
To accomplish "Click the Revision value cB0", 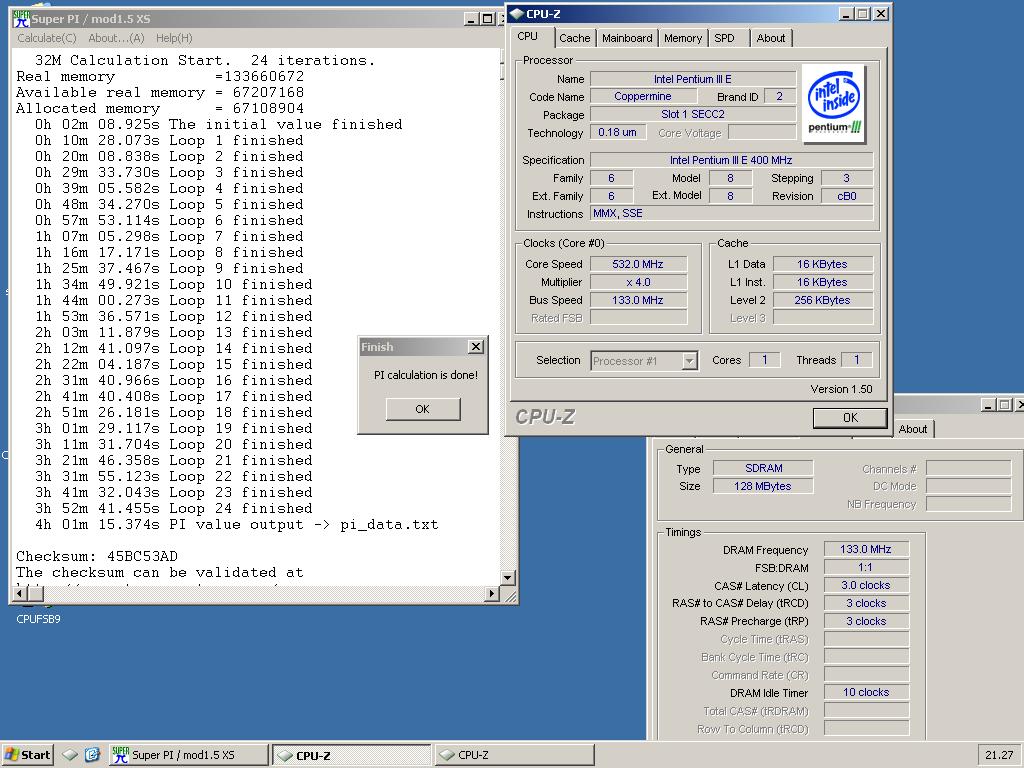I will [847, 196].
